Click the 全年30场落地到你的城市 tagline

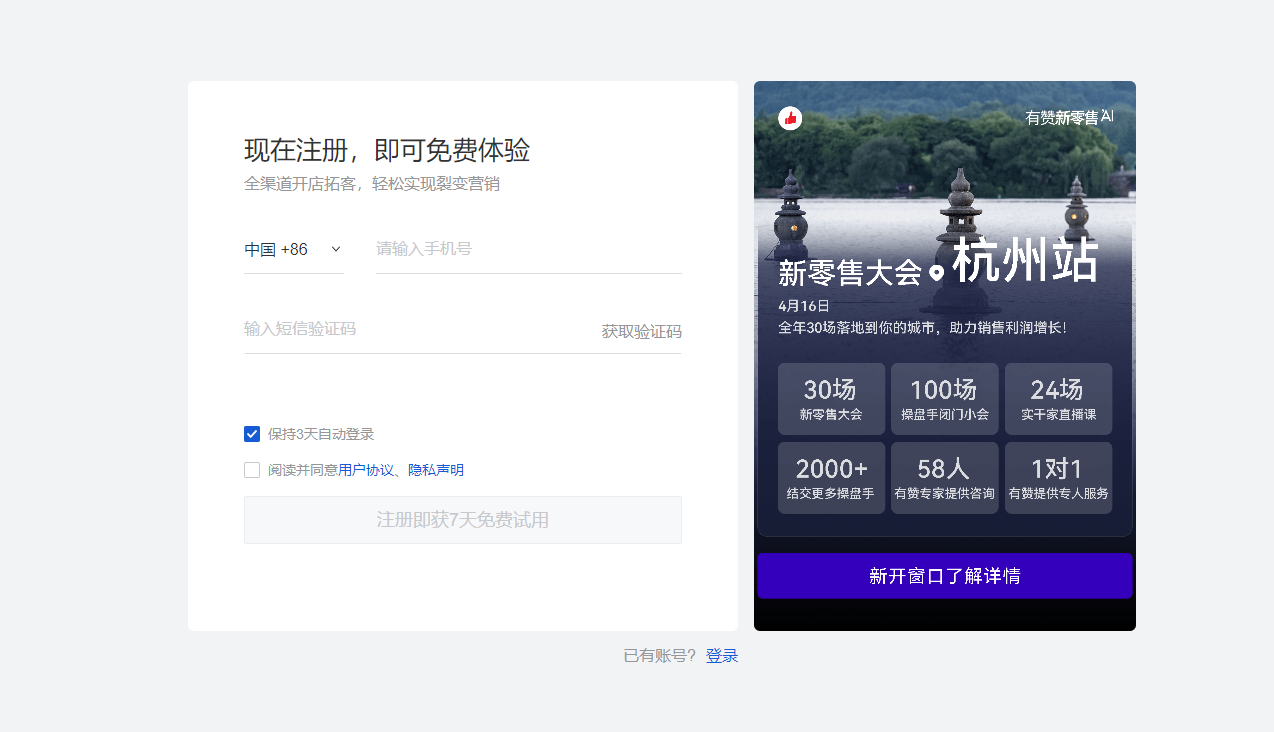[x=922, y=327]
